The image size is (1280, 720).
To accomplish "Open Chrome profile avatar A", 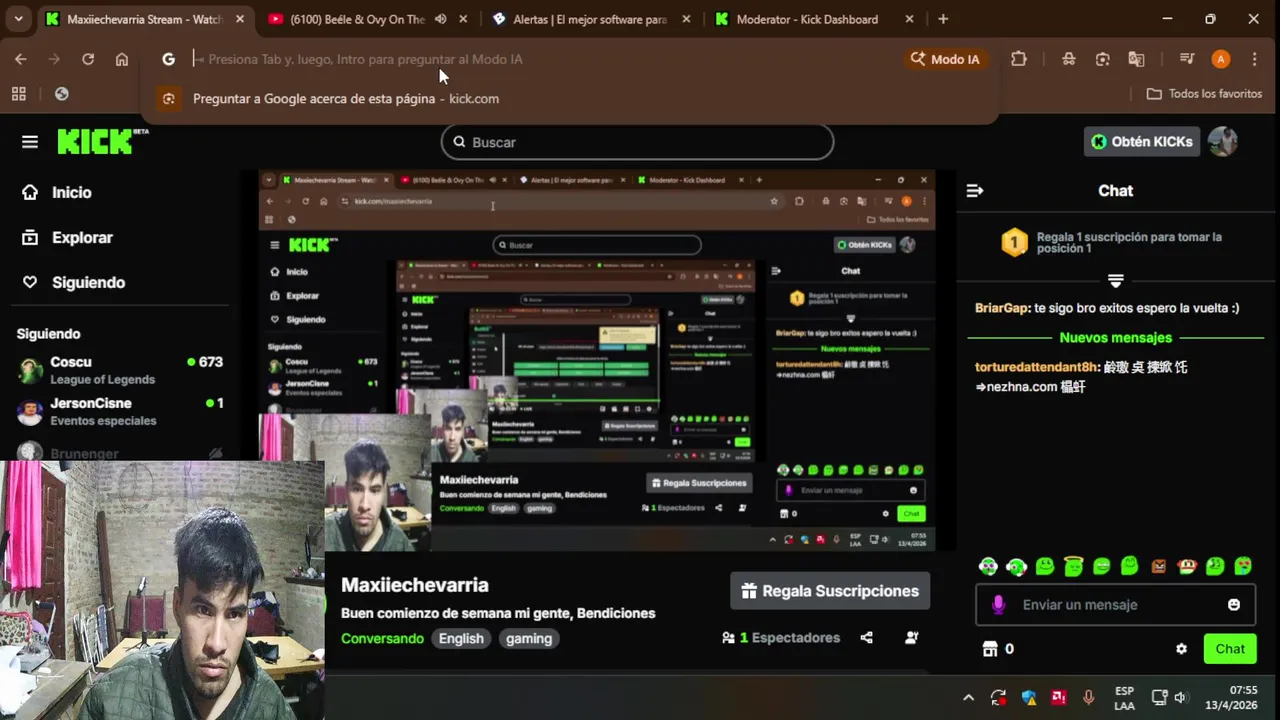I will coord(1220,59).
